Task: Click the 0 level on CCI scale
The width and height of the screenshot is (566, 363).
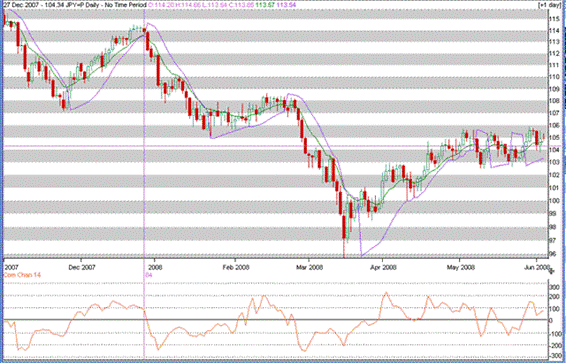Action: point(551,320)
